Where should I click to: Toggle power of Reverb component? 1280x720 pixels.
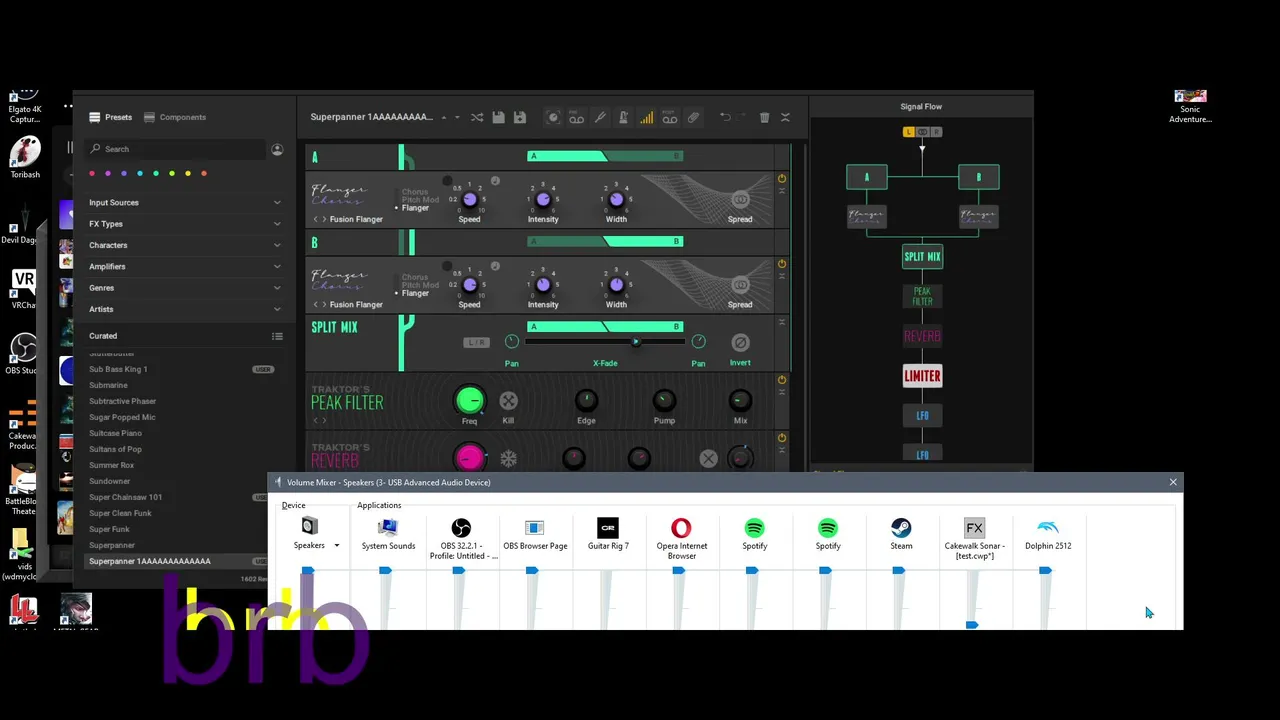[x=782, y=438]
